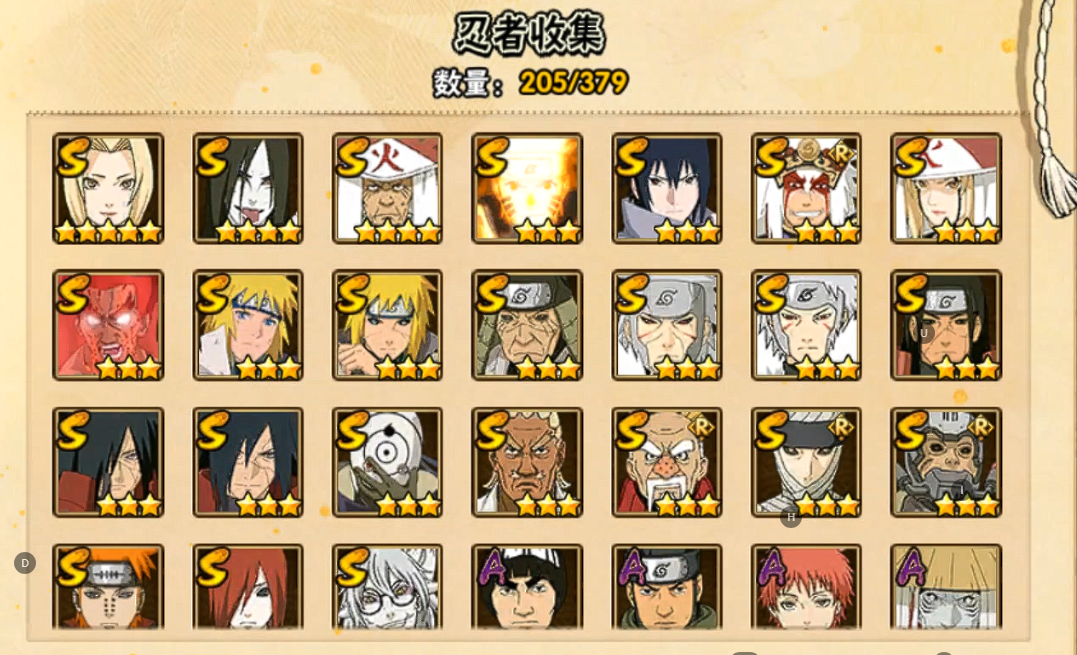The width and height of the screenshot is (1077, 655).
Task: Select the red-haired Nagato S-rank card
Action: point(248,587)
